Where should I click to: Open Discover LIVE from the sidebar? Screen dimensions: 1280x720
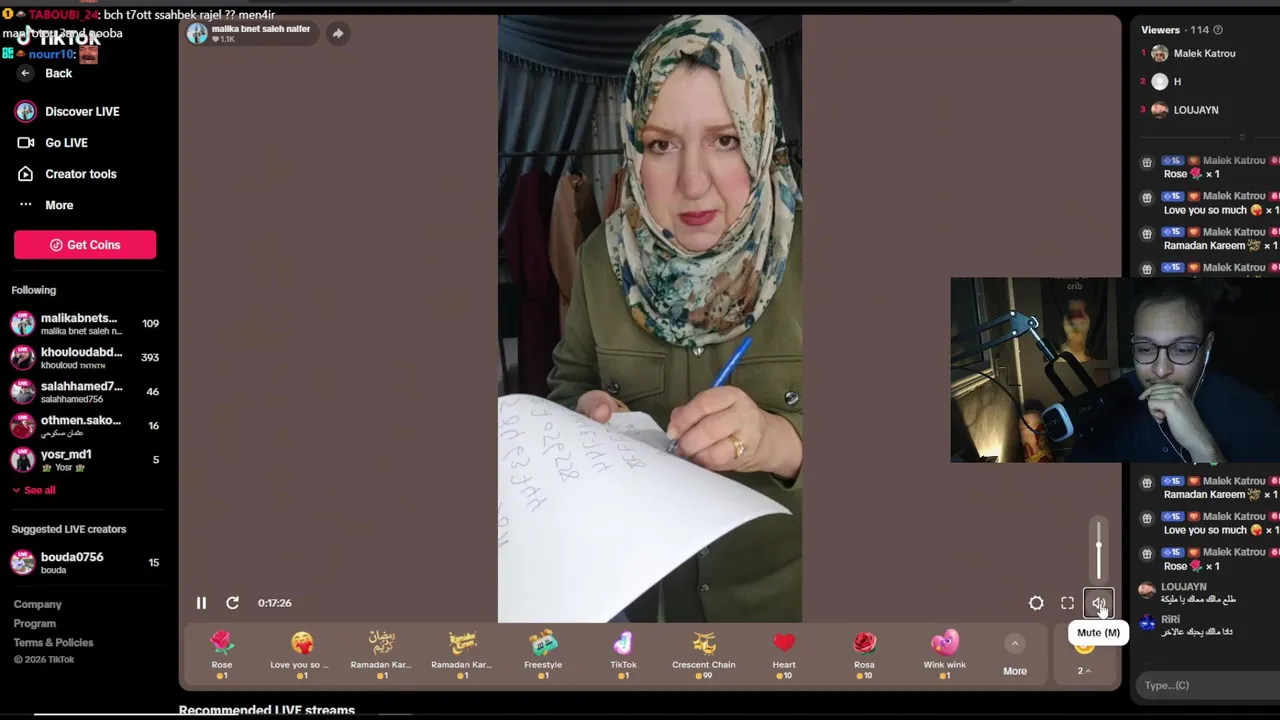click(68, 111)
